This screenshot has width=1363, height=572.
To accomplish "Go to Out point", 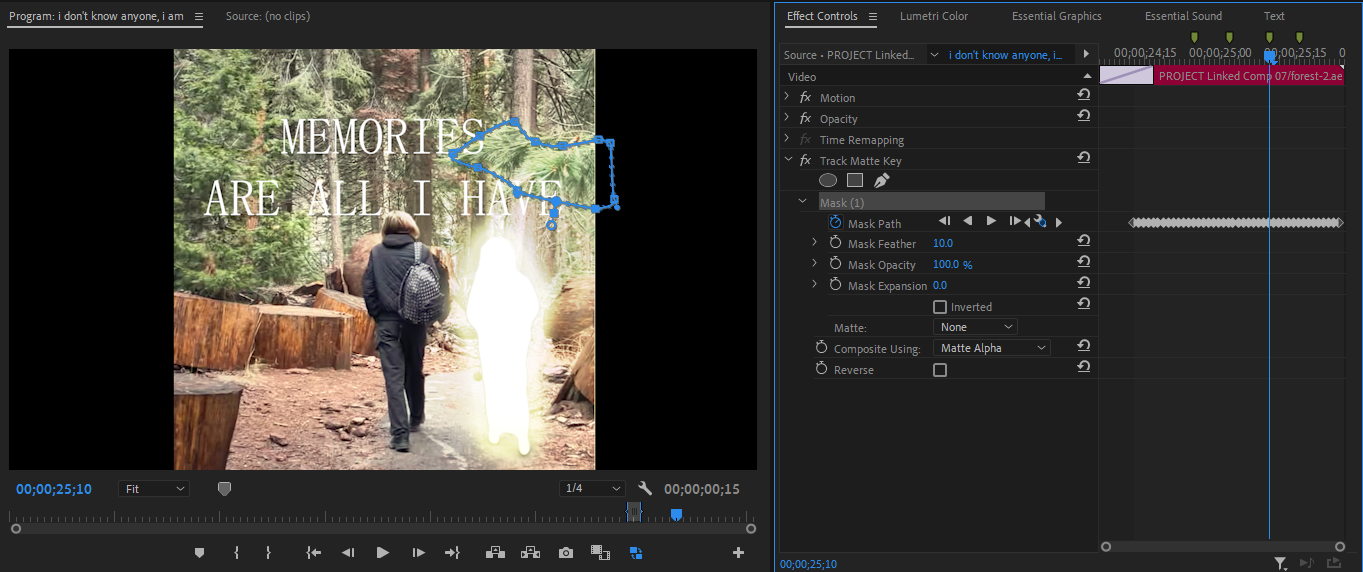I will click(x=452, y=552).
